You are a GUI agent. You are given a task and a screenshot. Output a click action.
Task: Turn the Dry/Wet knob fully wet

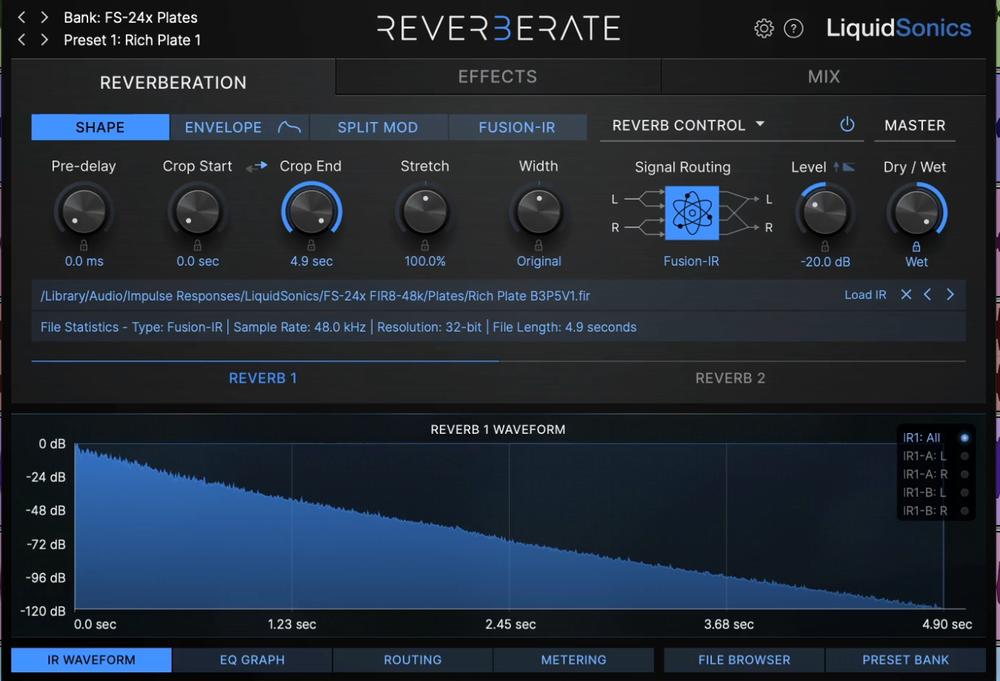916,213
